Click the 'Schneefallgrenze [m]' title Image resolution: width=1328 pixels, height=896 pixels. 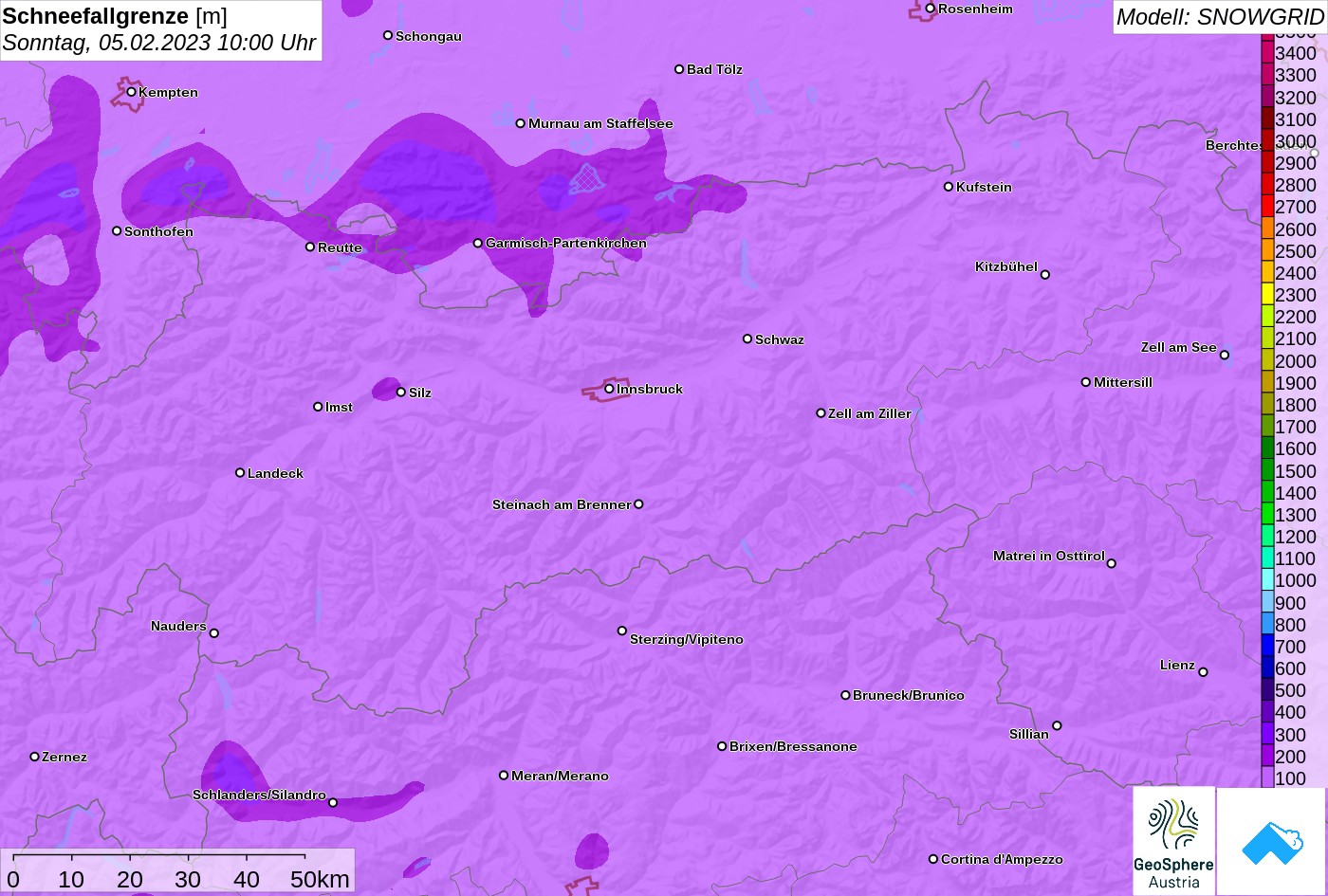[x=115, y=16]
